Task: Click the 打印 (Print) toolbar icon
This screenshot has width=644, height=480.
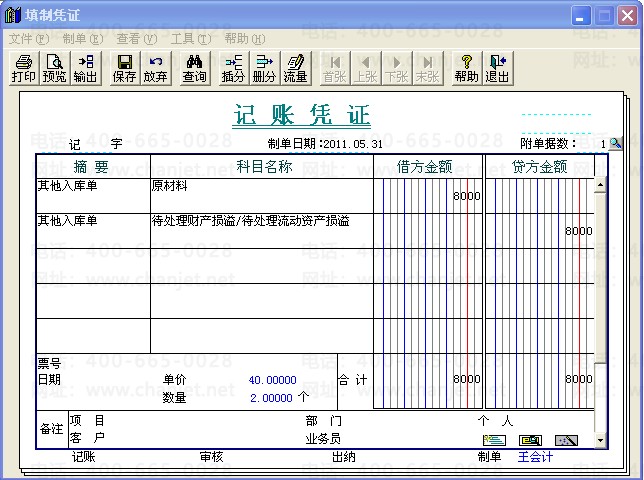Action: (23, 68)
